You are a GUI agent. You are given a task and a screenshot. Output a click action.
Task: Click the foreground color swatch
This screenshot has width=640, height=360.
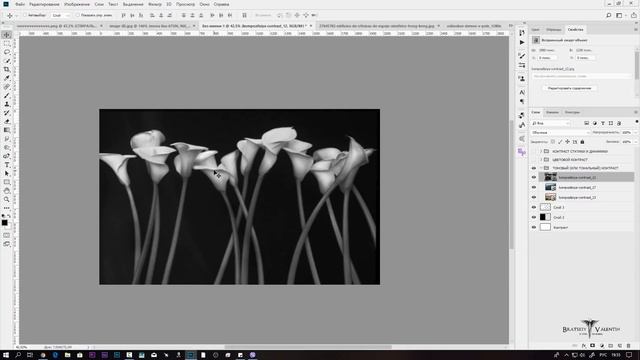pos(4,223)
